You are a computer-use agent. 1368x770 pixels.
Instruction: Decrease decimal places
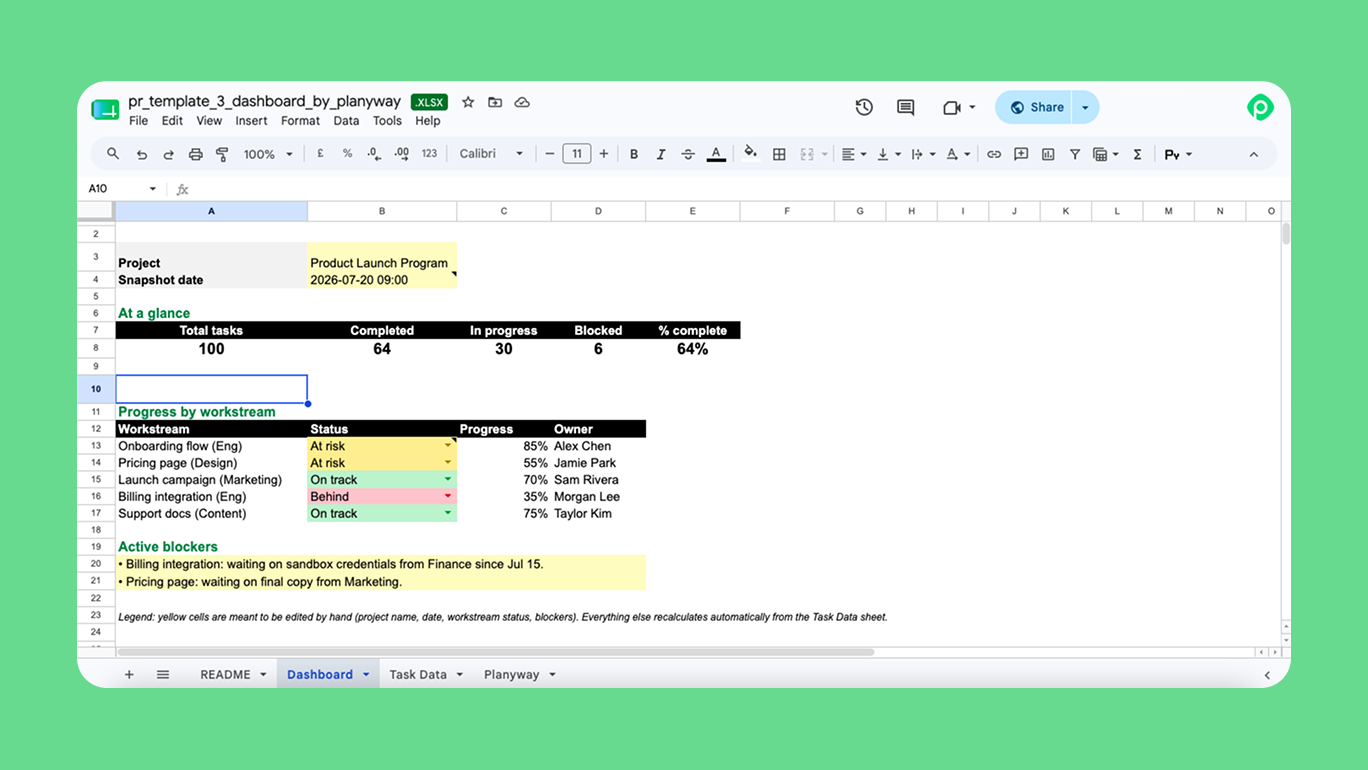coord(373,154)
